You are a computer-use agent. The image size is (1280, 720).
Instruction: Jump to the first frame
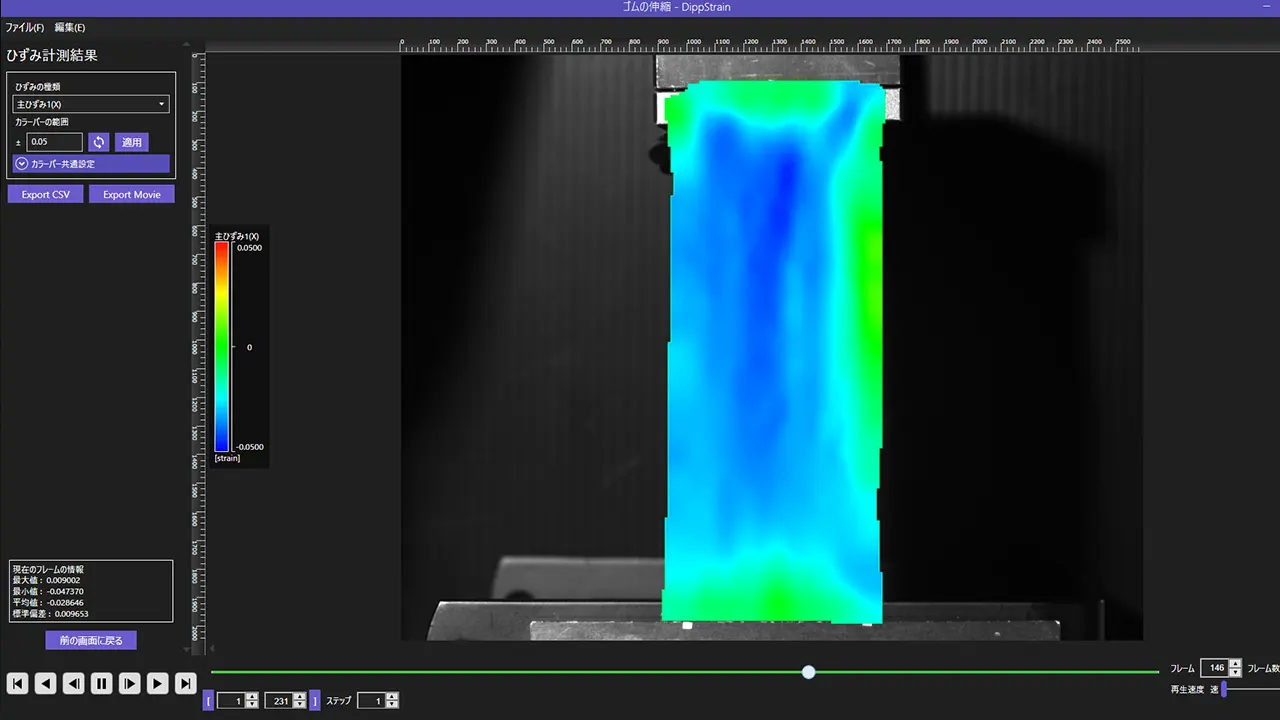point(17,684)
